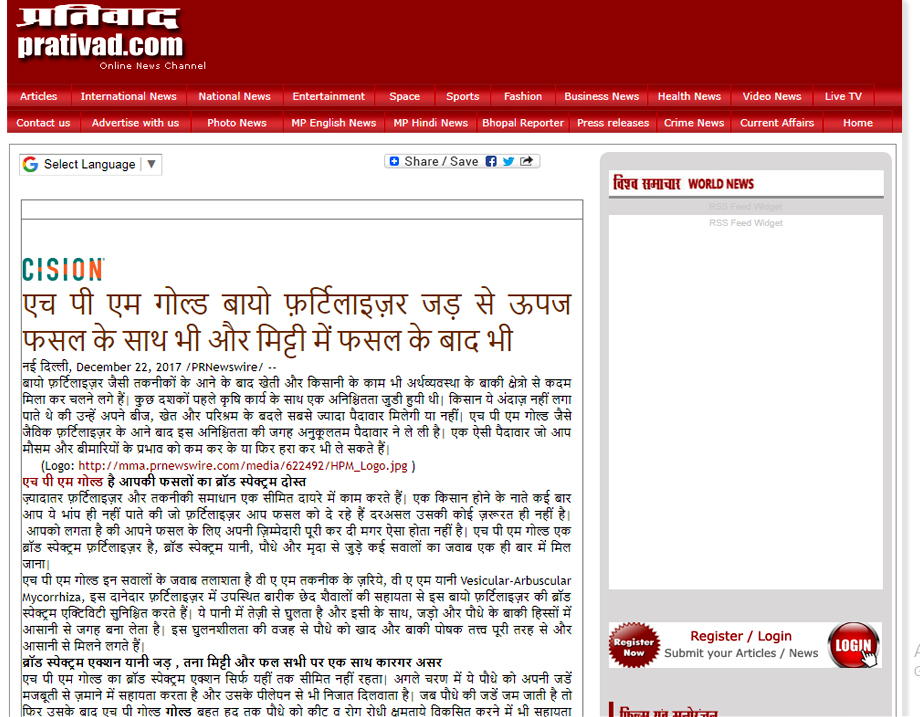Viewport: 920px width, 717px height.
Task: Click the article headline 'एच पी एम गोल्ड बायो फ़र्टिलाइज़र'
Action: coord(297,322)
